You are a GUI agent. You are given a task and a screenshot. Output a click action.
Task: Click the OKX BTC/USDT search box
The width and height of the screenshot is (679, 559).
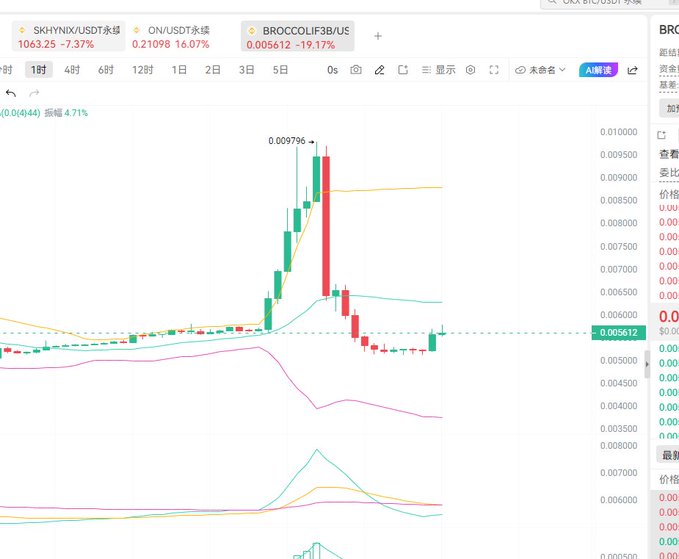(609, 3)
